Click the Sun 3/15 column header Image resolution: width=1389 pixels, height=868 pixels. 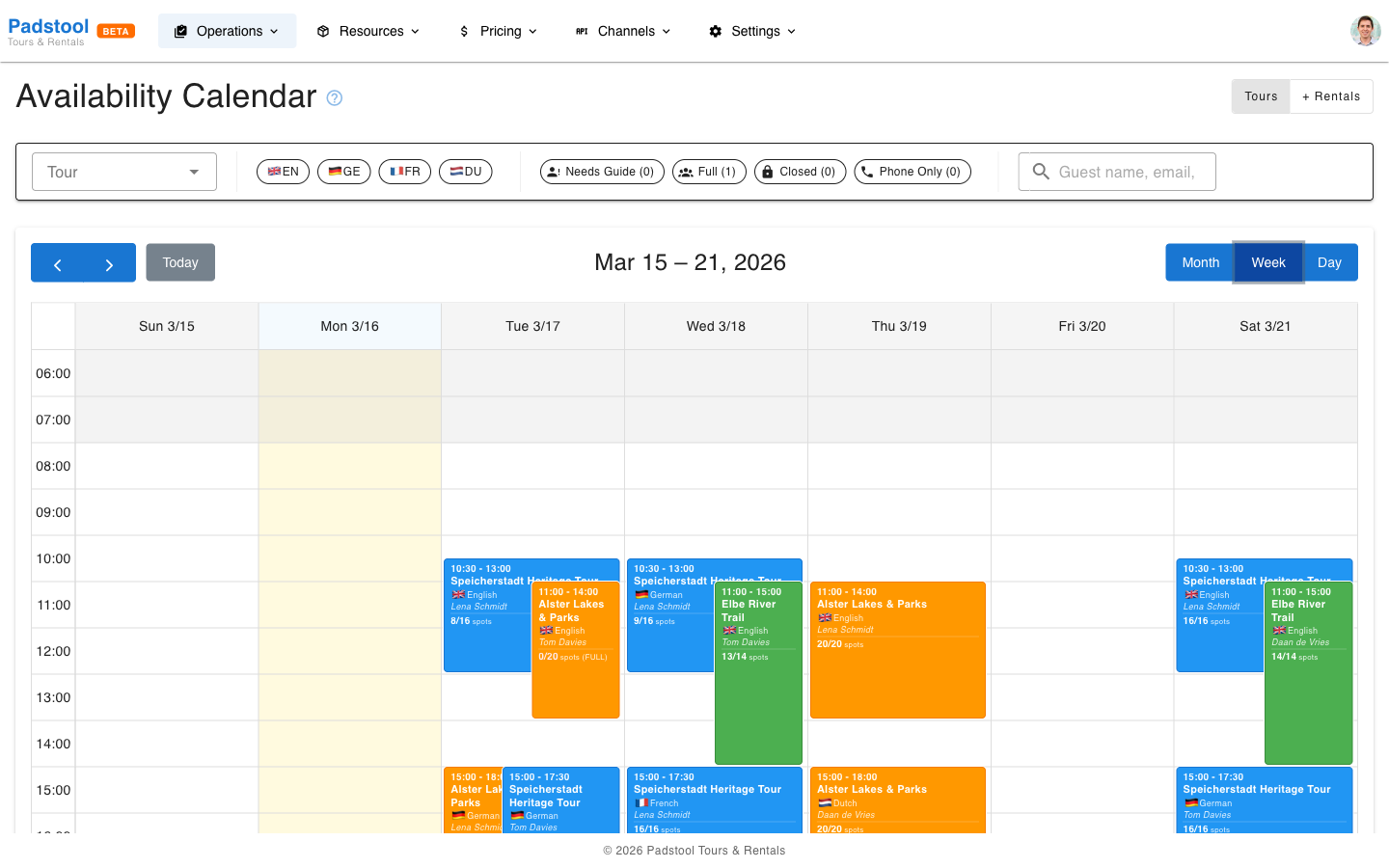[167, 326]
